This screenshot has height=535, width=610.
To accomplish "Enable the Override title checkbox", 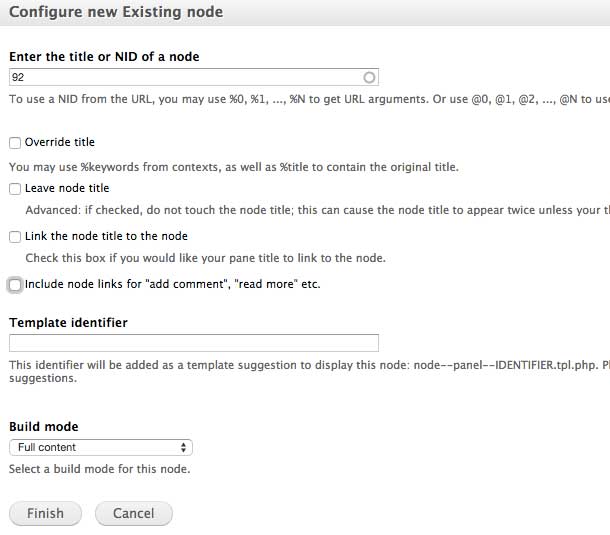I will click(x=15, y=143).
